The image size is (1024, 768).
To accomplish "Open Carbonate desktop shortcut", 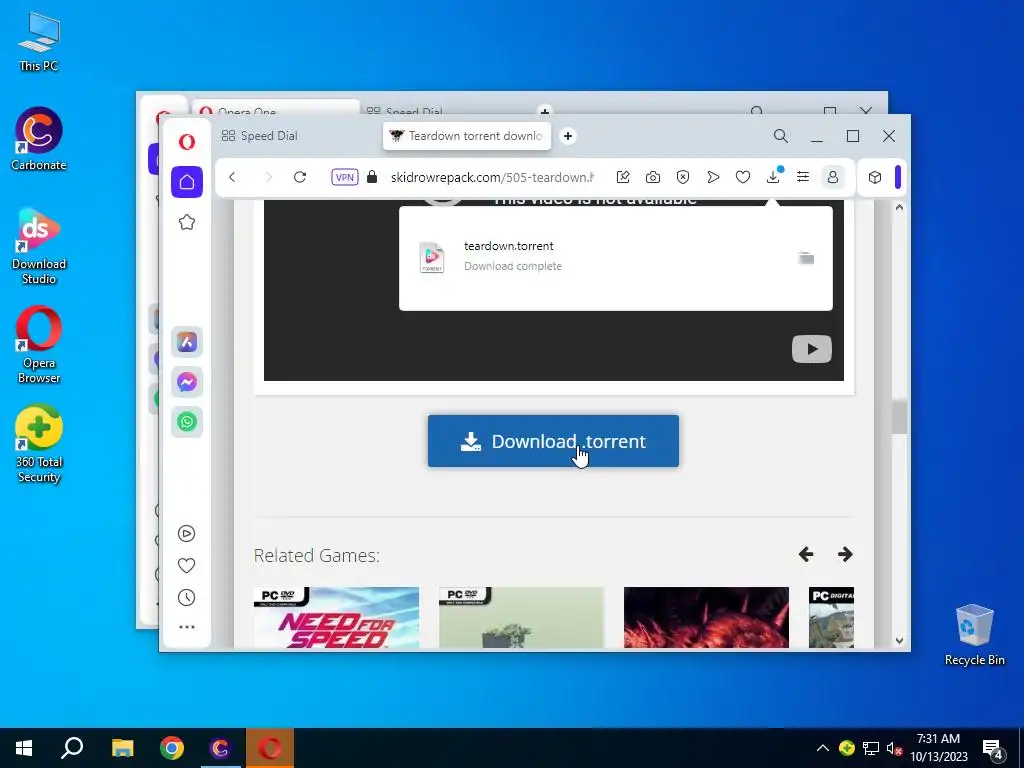I will pyautogui.click(x=39, y=139).
